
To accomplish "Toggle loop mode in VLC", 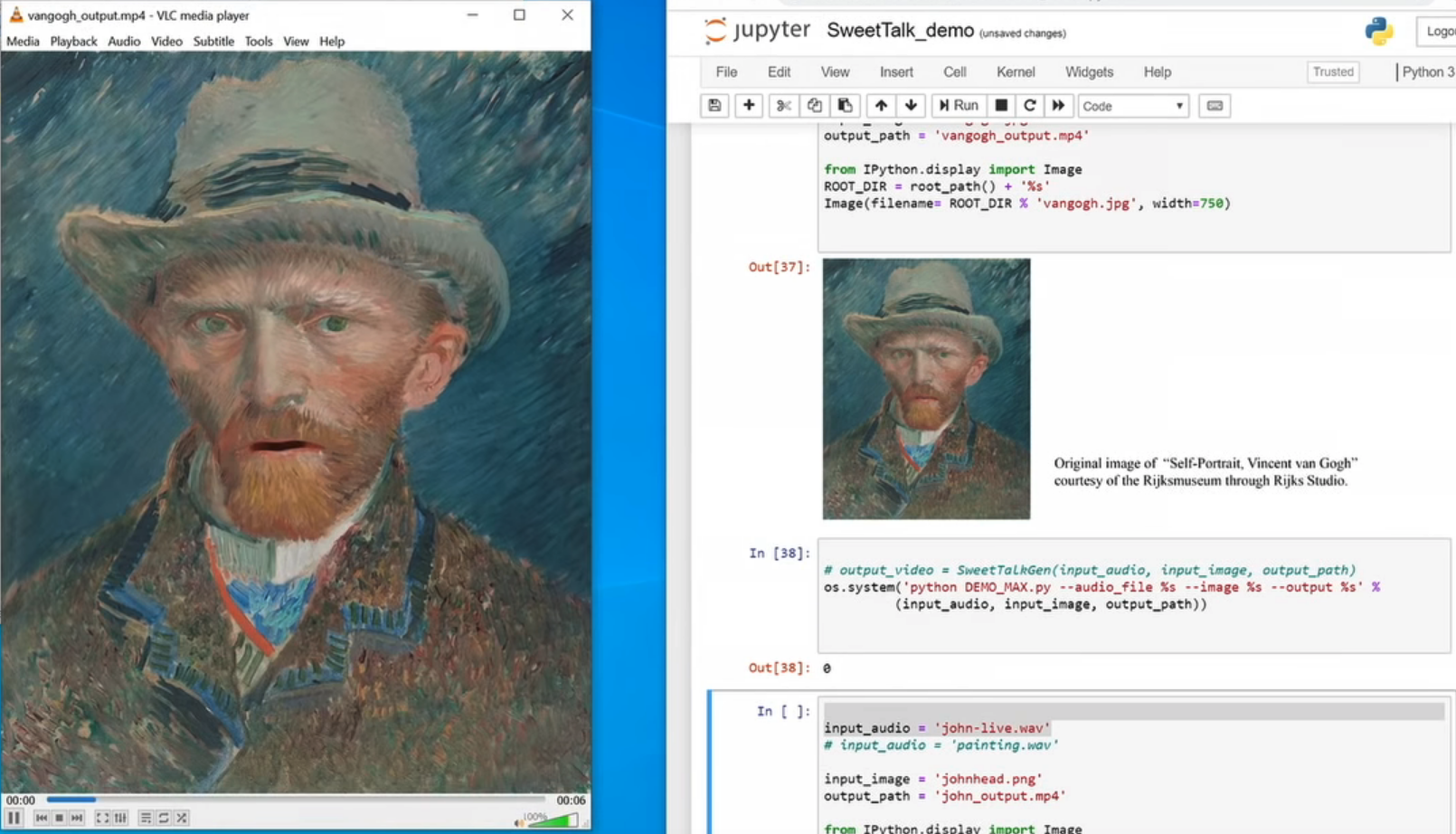I will tap(164, 818).
